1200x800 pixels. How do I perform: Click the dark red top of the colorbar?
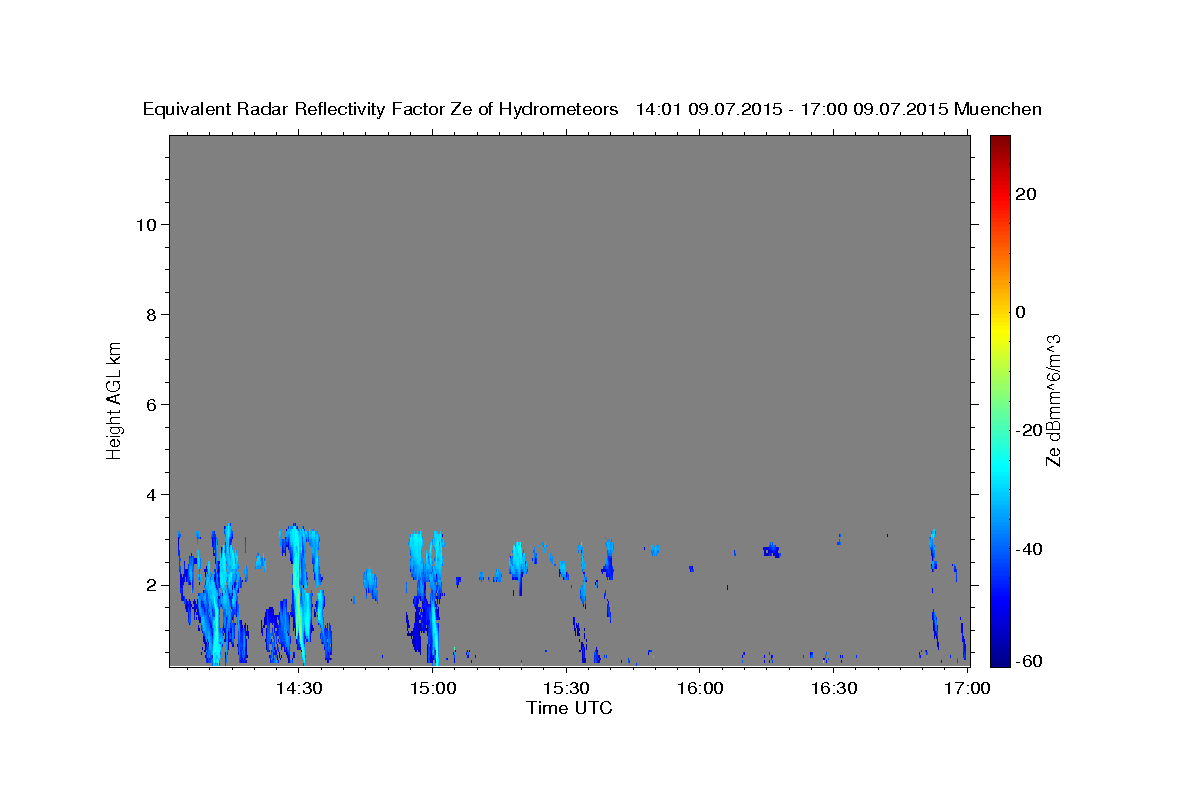click(x=1000, y=145)
